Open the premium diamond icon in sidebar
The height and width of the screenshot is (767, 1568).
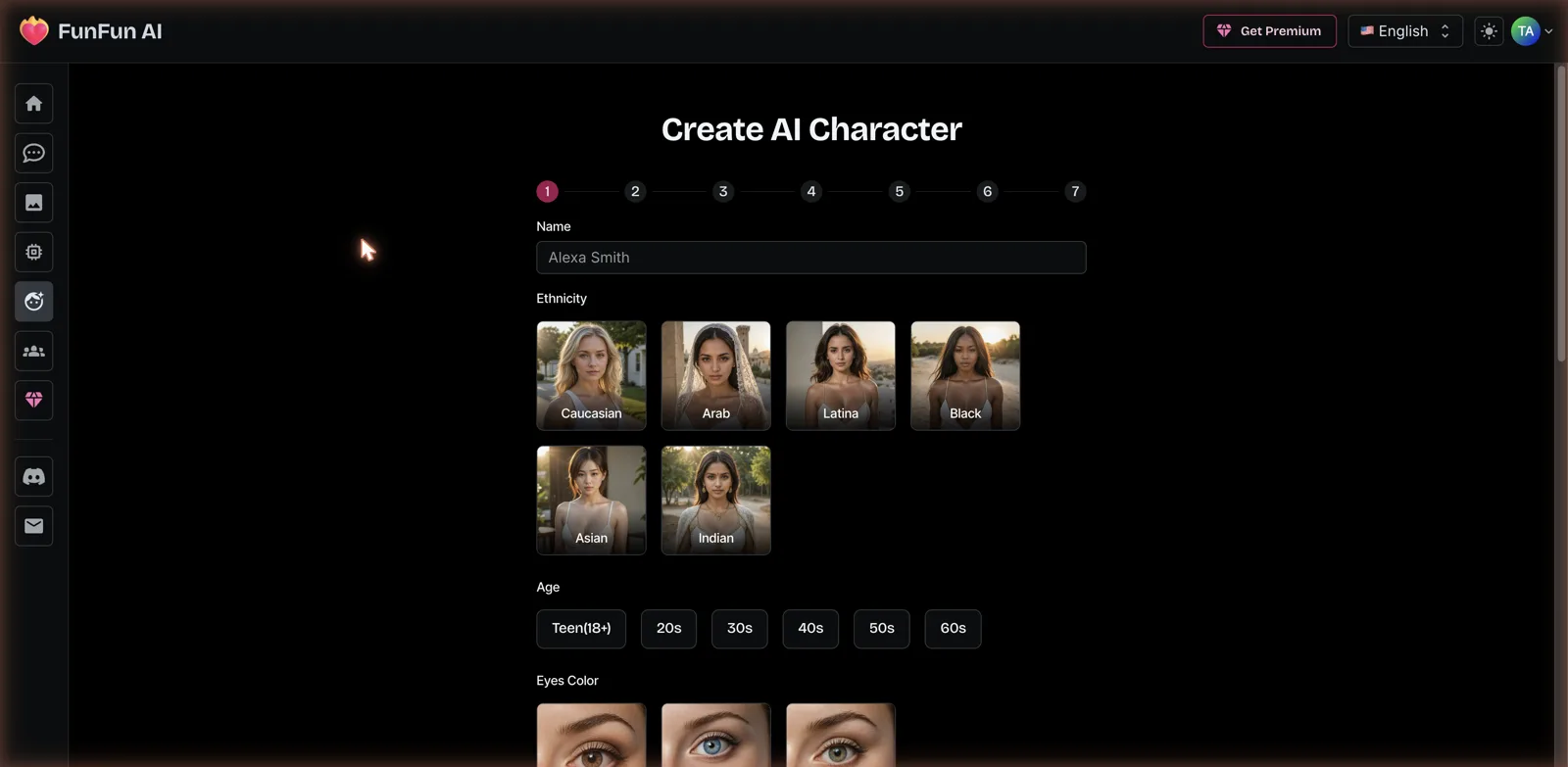[x=34, y=400]
